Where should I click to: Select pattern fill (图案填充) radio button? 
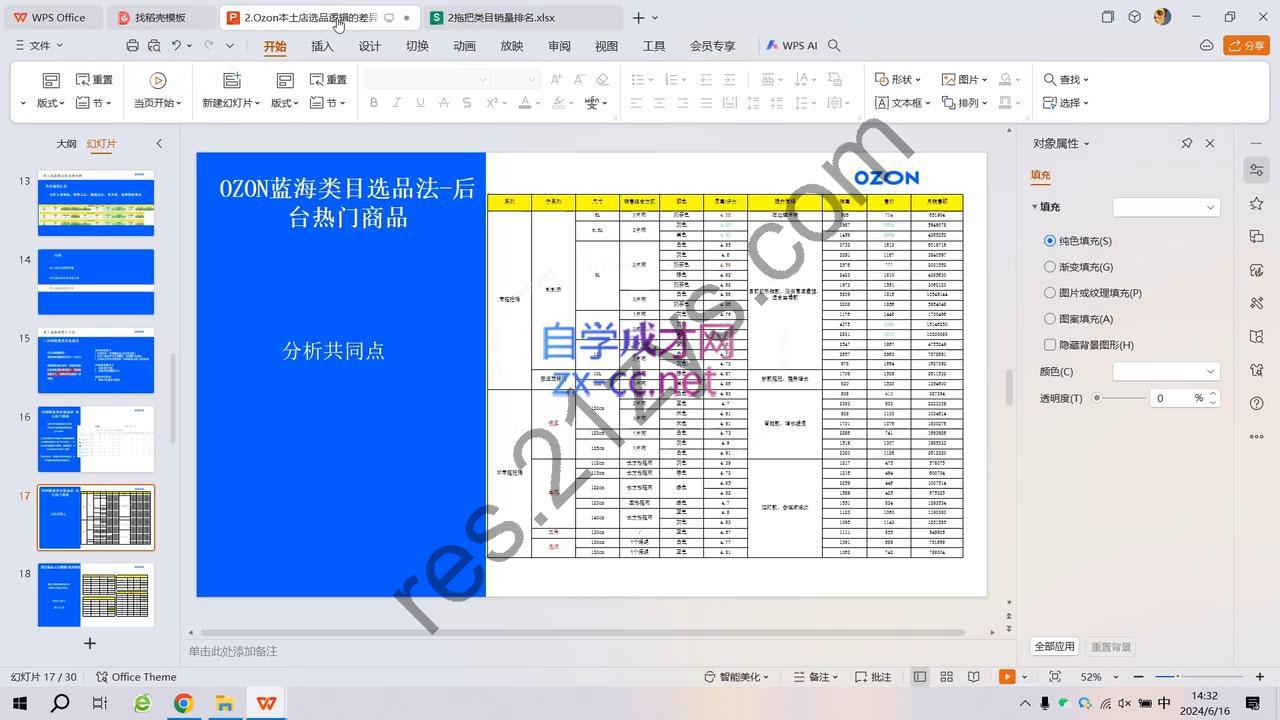[1049, 319]
